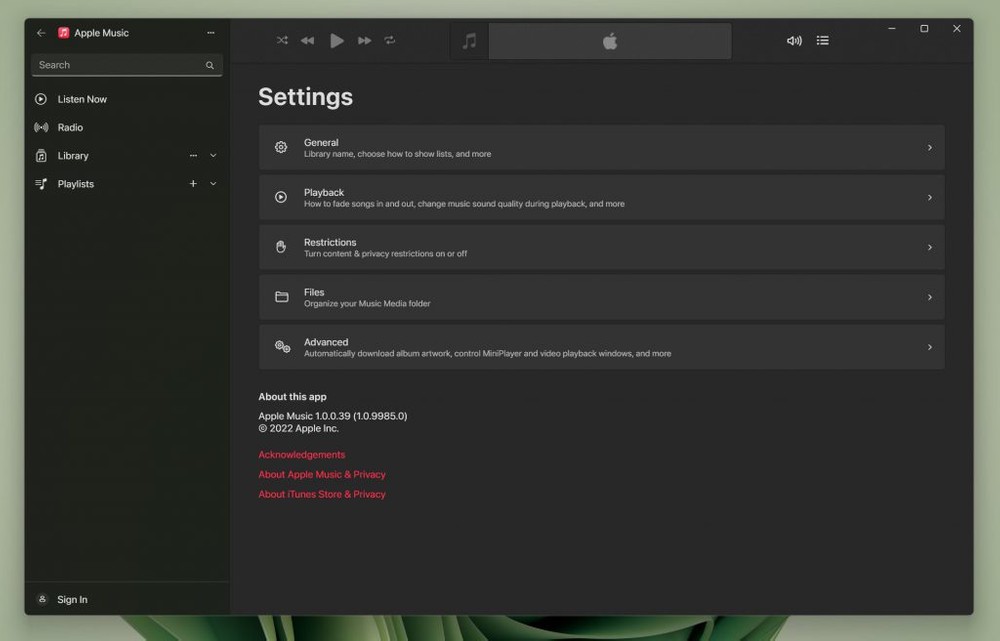
Task: Focus the Search input field
Action: 127,65
